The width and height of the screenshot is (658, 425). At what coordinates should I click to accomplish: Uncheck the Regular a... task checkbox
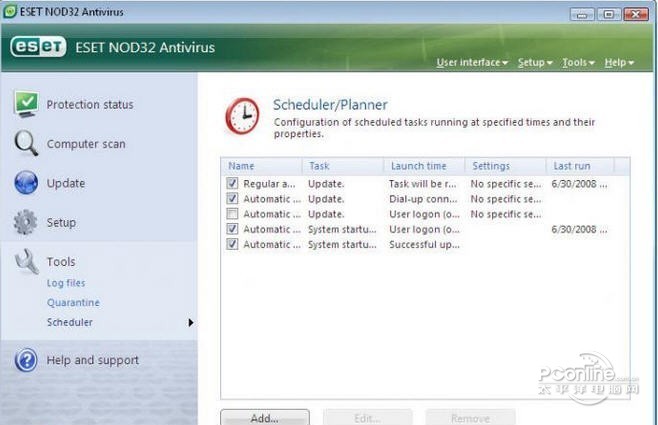point(232,183)
